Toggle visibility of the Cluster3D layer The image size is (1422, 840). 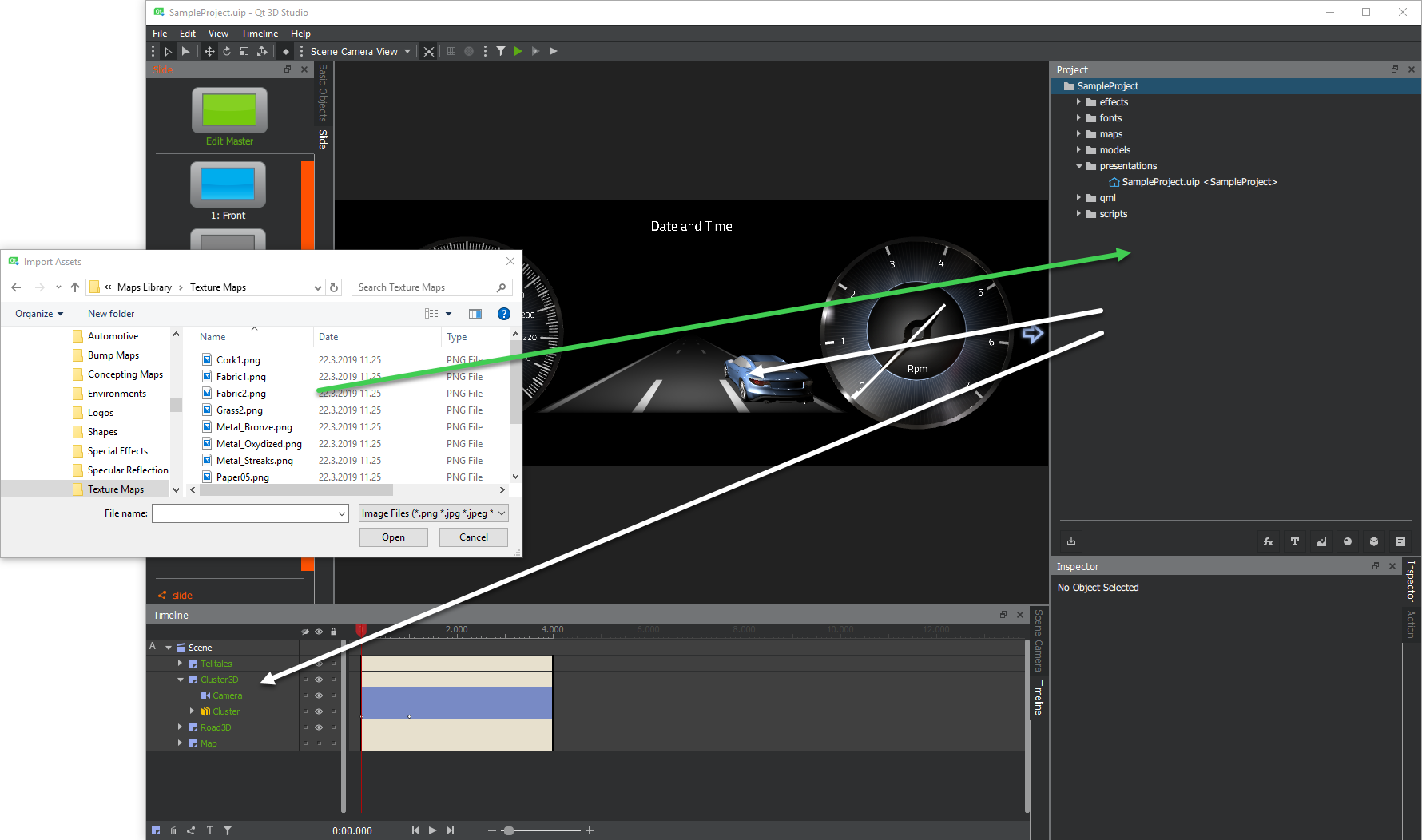(318, 680)
